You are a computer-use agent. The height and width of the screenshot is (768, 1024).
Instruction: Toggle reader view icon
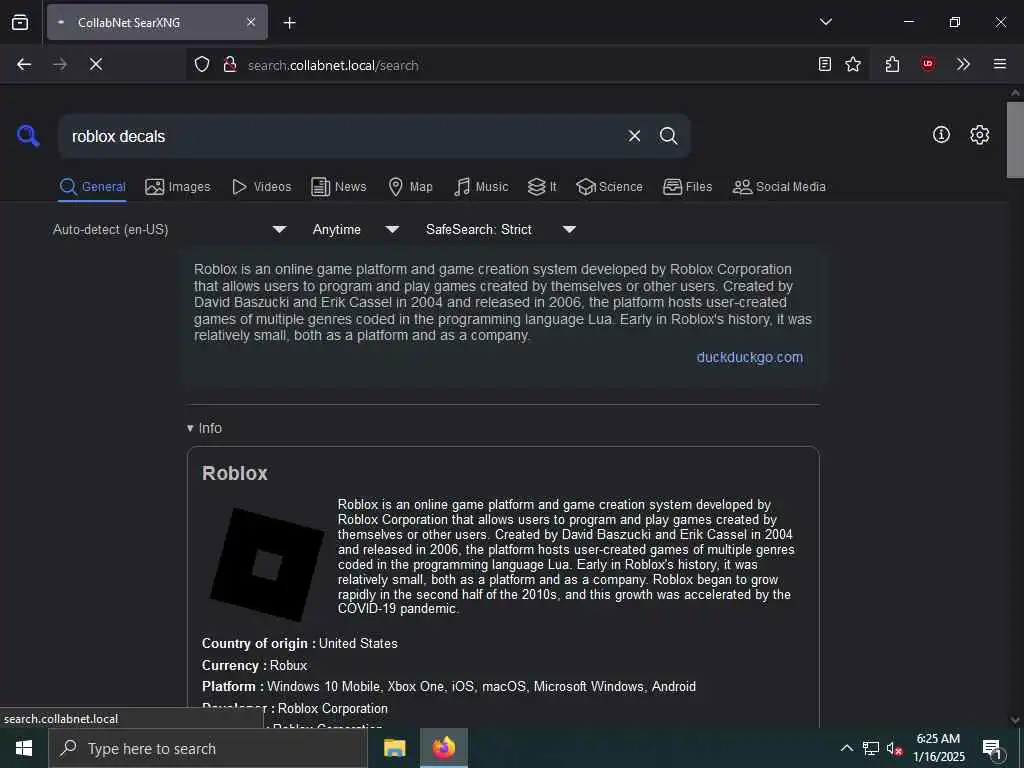tap(825, 64)
